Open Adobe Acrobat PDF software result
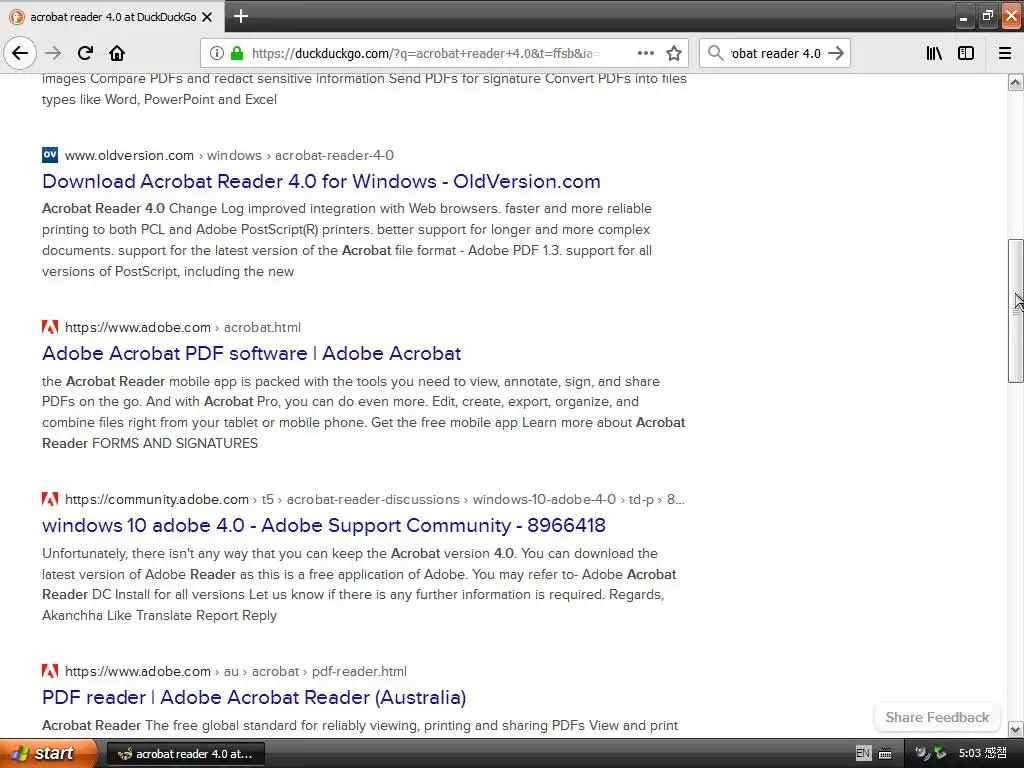Image resolution: width=1024 pixels, height=768 pixels. point(251,353)
